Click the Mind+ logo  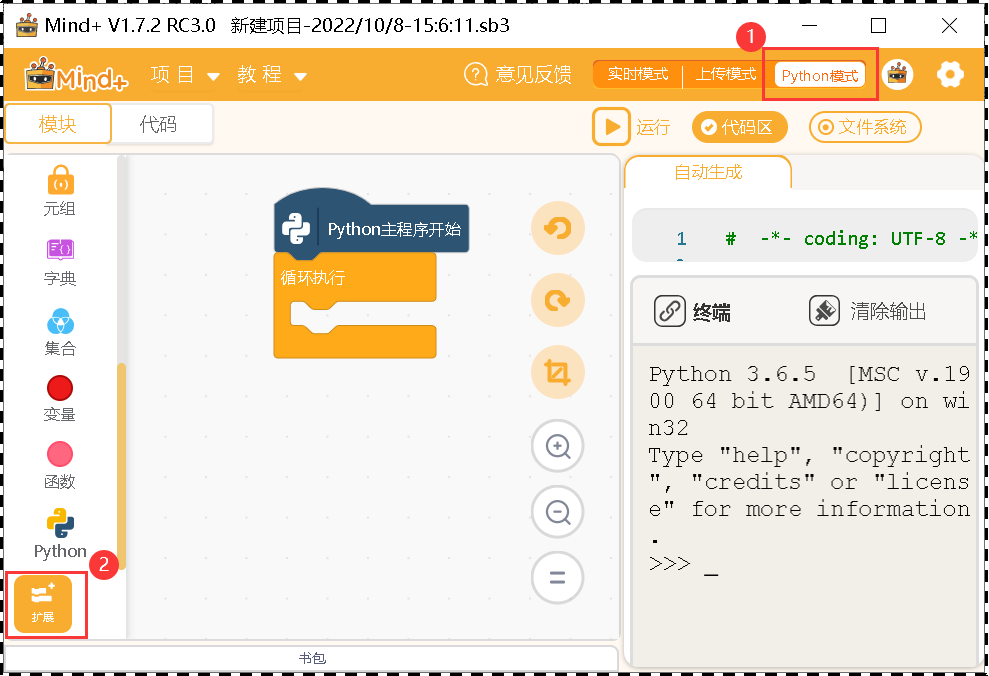tap(76, 76)
